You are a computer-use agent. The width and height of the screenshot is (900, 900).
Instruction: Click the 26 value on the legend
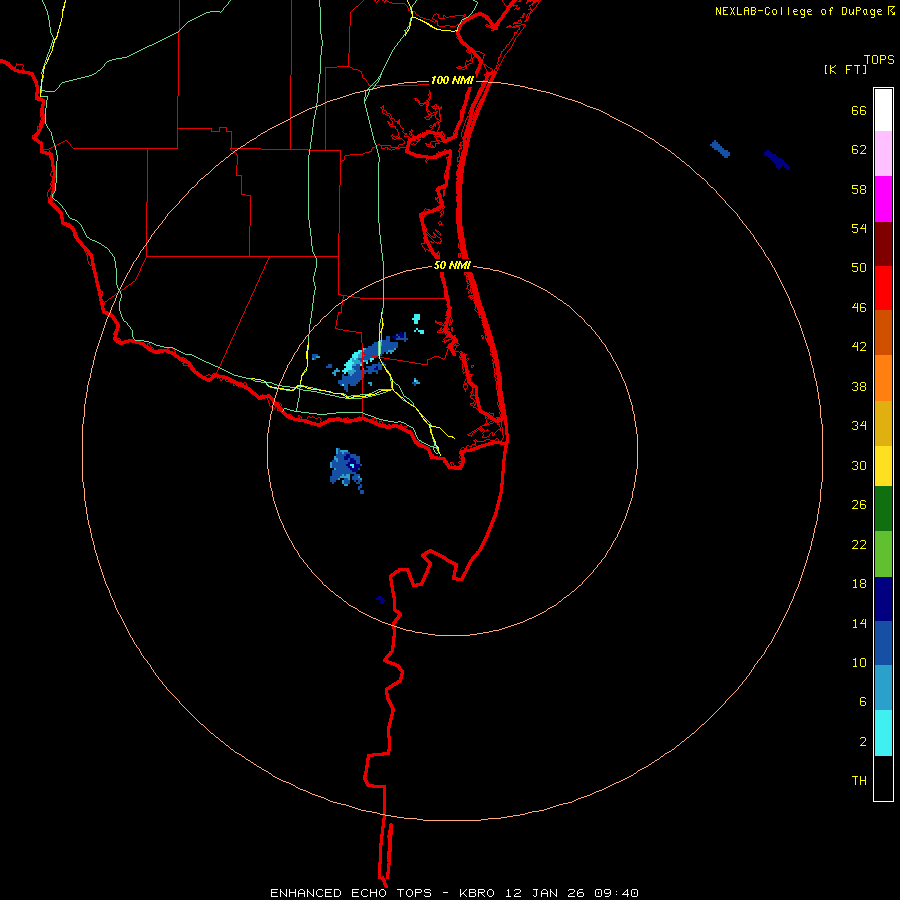coord(859,505)
